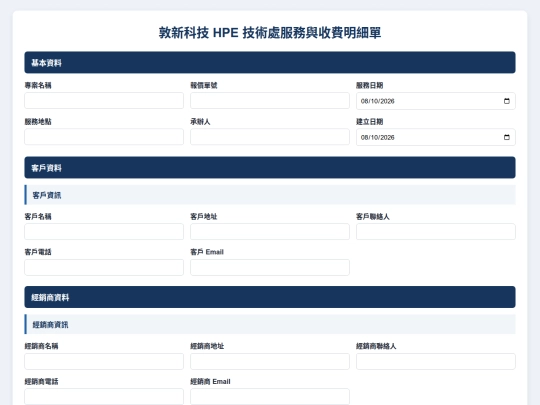Click the 服務日期 label

click(370, 85)
